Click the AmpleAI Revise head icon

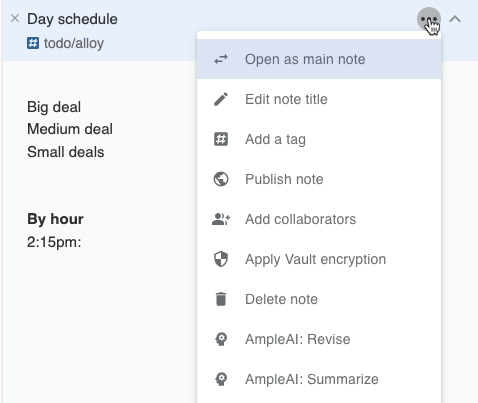click(221, 339)
